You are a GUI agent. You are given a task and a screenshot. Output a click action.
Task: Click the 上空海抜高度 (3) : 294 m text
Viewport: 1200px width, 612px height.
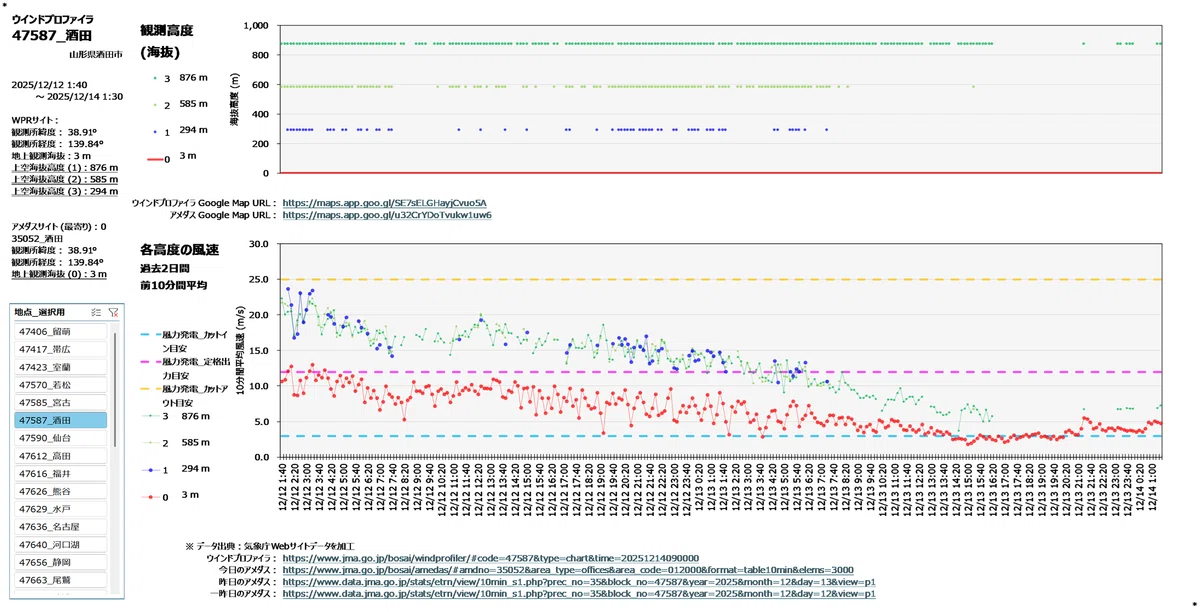(x=64, y=192)
